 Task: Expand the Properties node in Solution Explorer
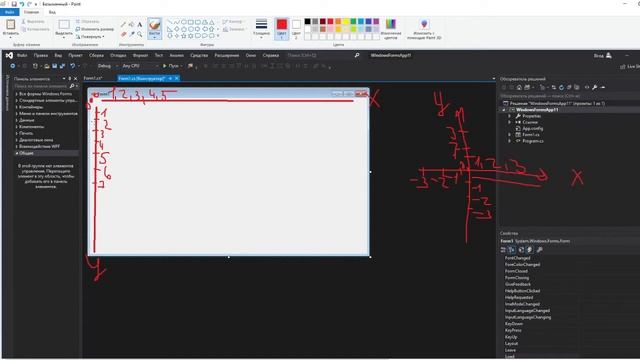(509, 116)
